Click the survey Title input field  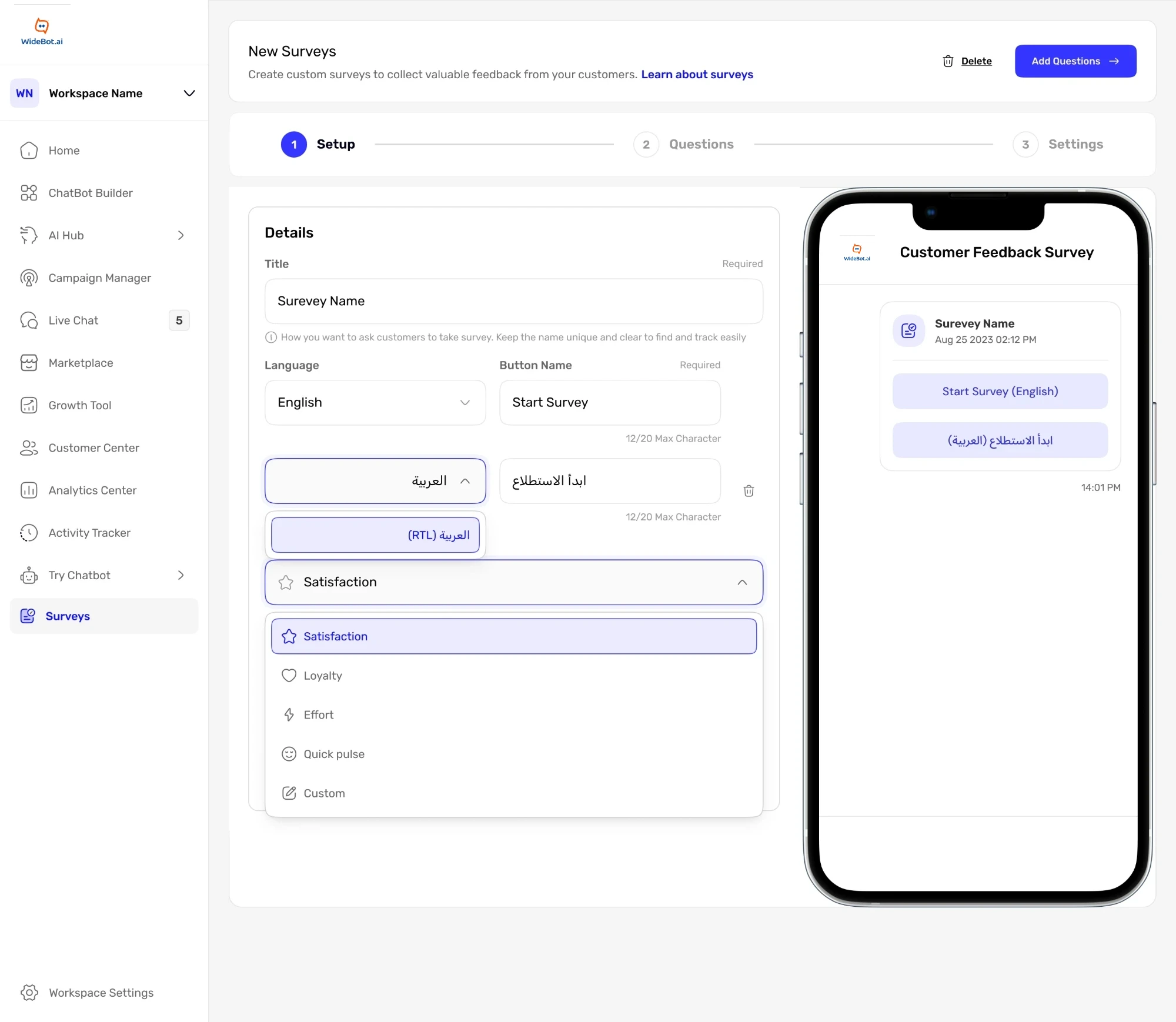(x=514, y=301)
